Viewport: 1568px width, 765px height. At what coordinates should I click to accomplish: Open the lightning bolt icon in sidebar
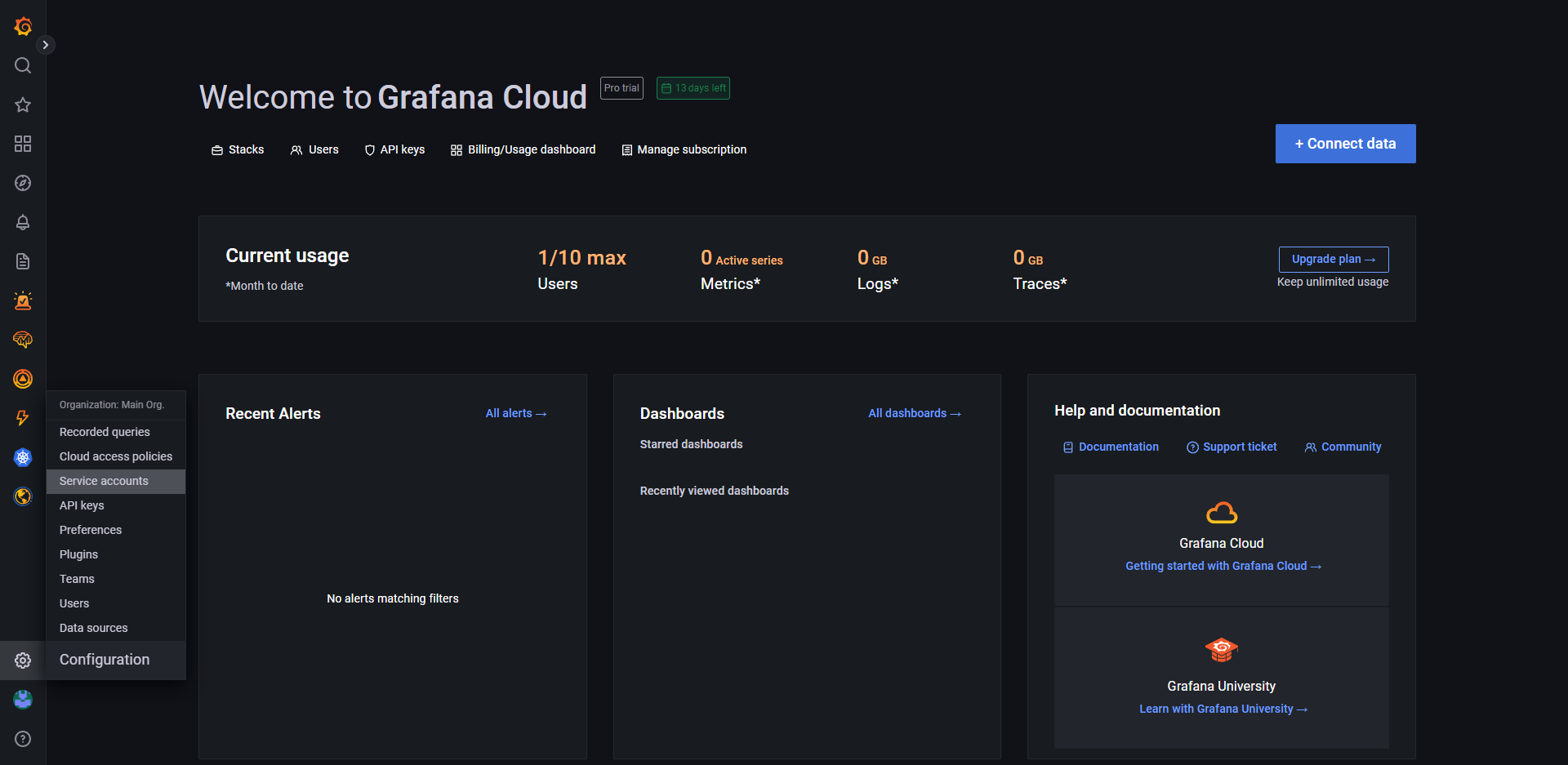(23, 418)
